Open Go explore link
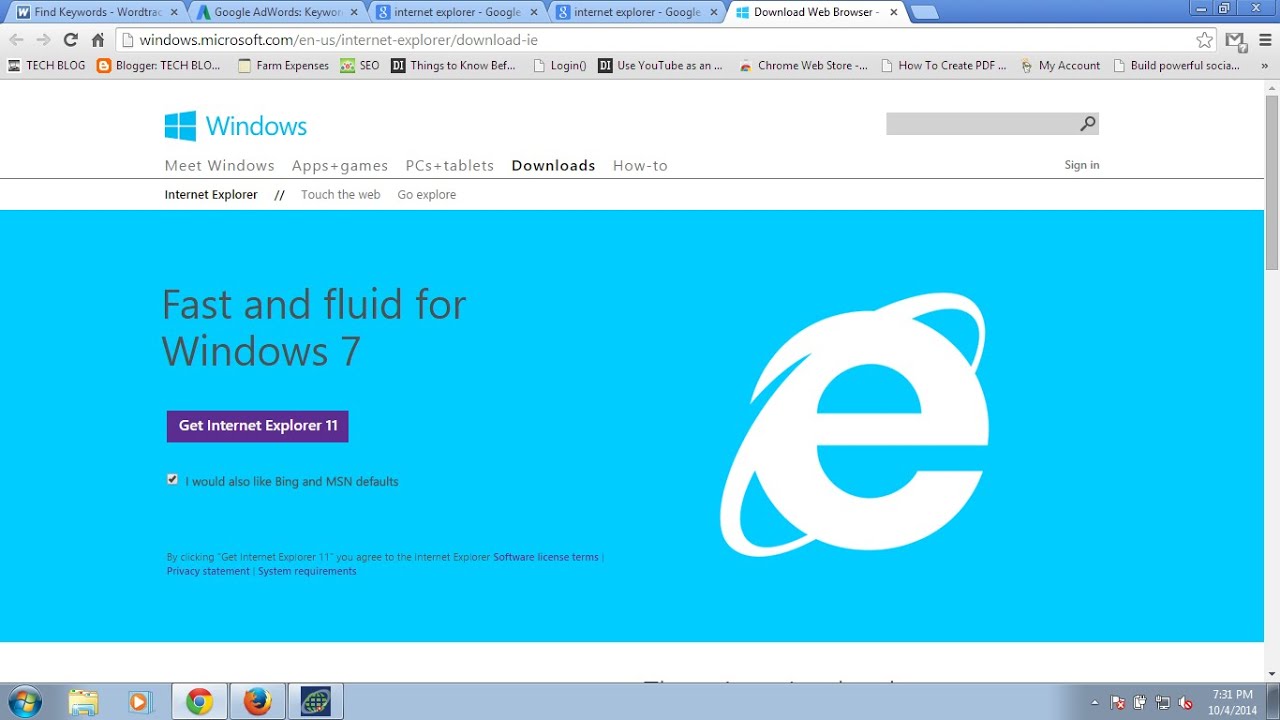The width and height of the screenshot is (1280, 720). [427, 195]
